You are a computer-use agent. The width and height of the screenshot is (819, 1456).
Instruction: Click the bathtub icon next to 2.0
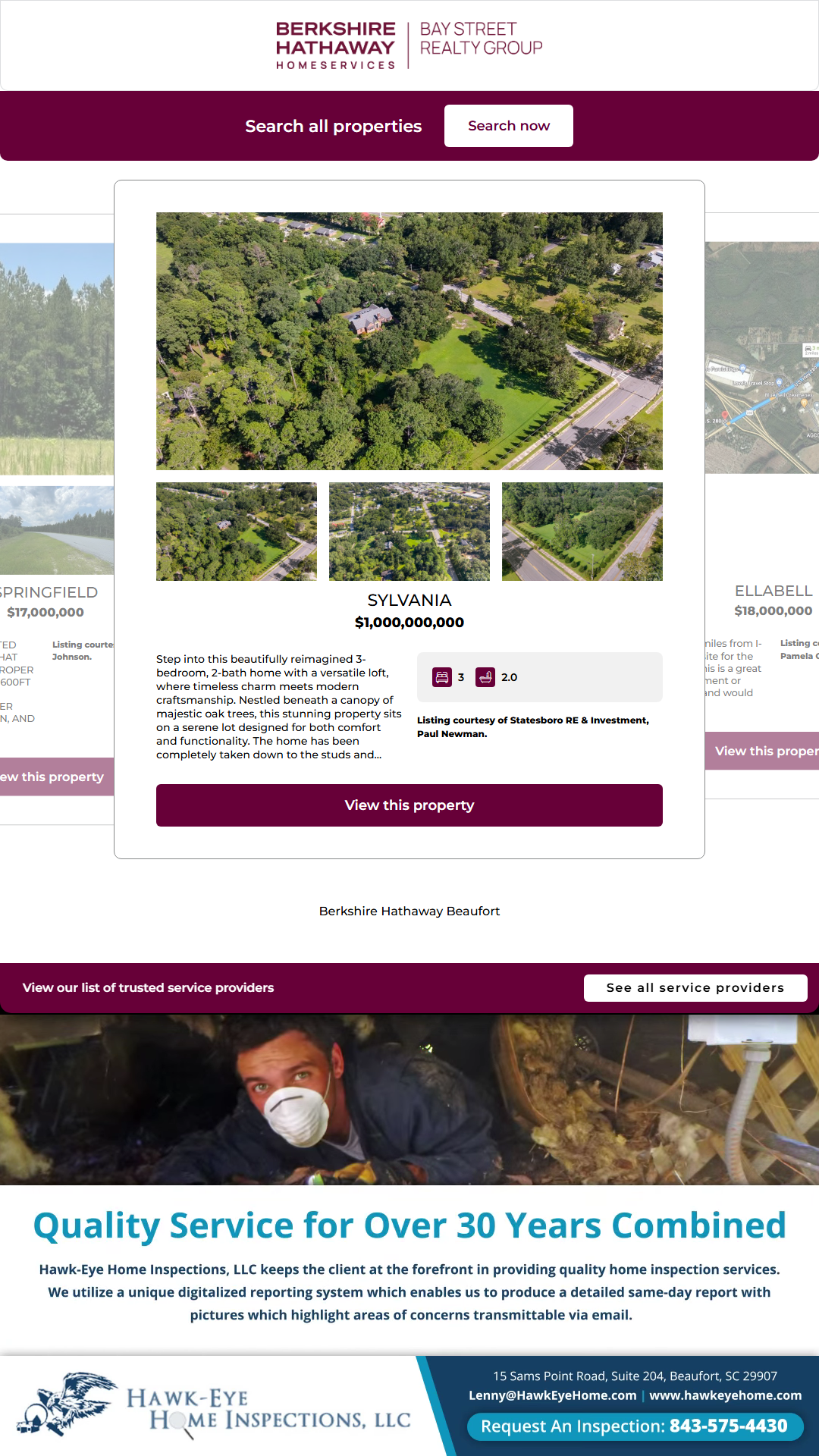485,677
